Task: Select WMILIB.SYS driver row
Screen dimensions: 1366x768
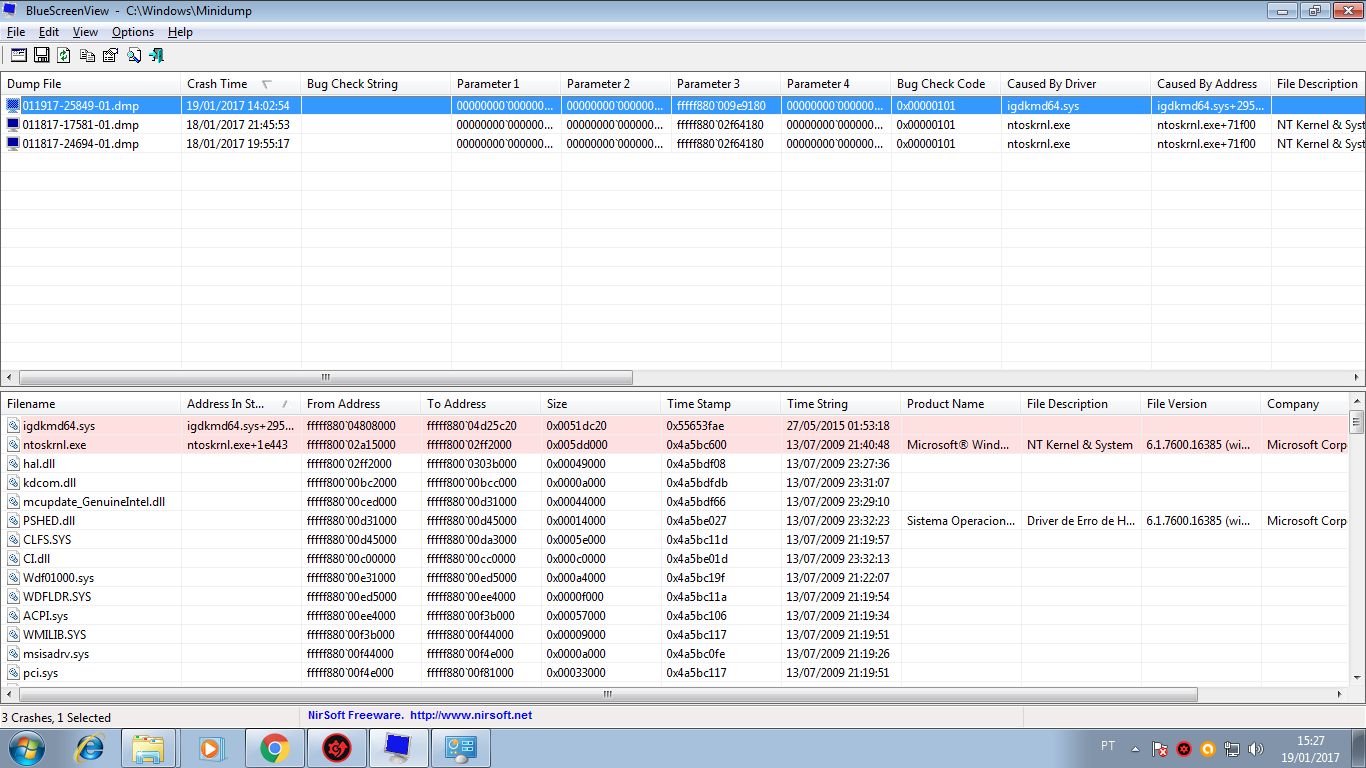Action: tap(674, 635)
